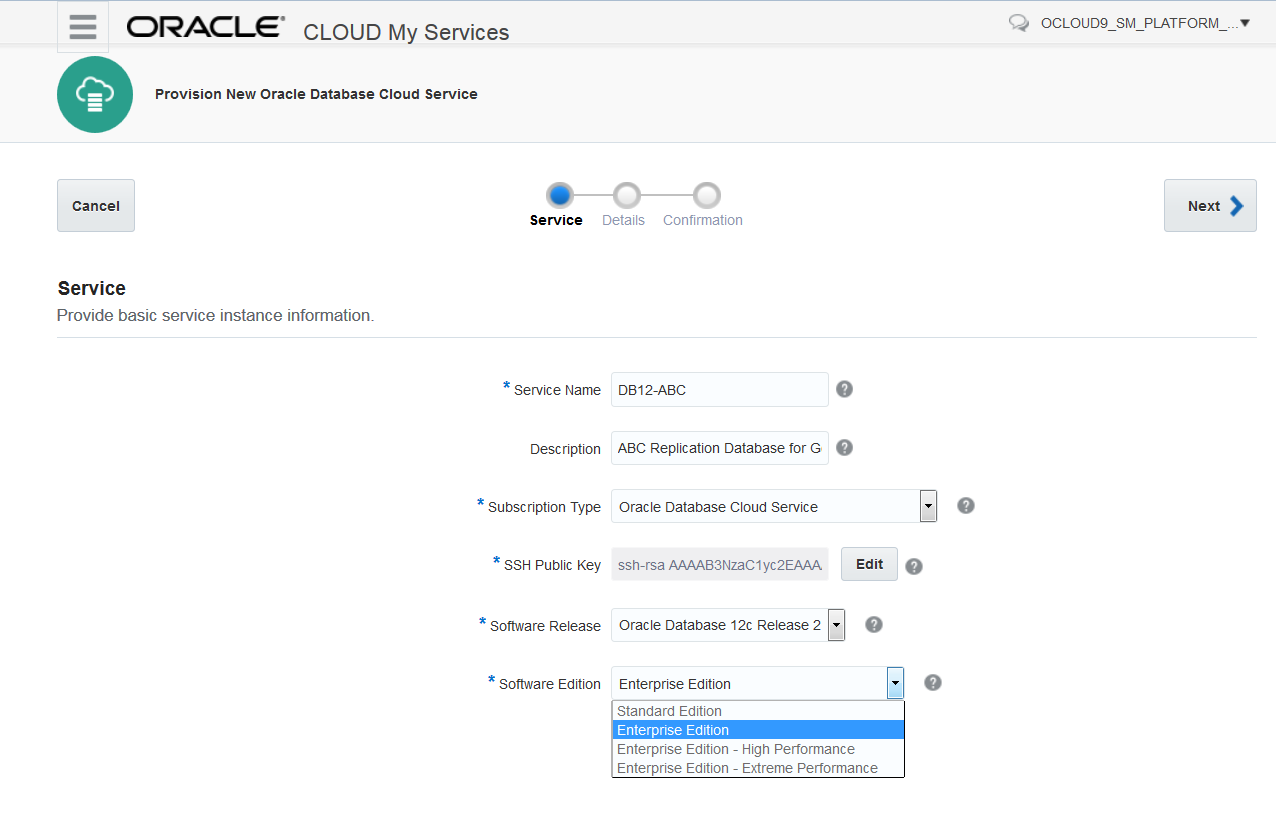Click inside the Service Name input field
This screenshot has height=825, width=1276.
click(x=718, y=389)
